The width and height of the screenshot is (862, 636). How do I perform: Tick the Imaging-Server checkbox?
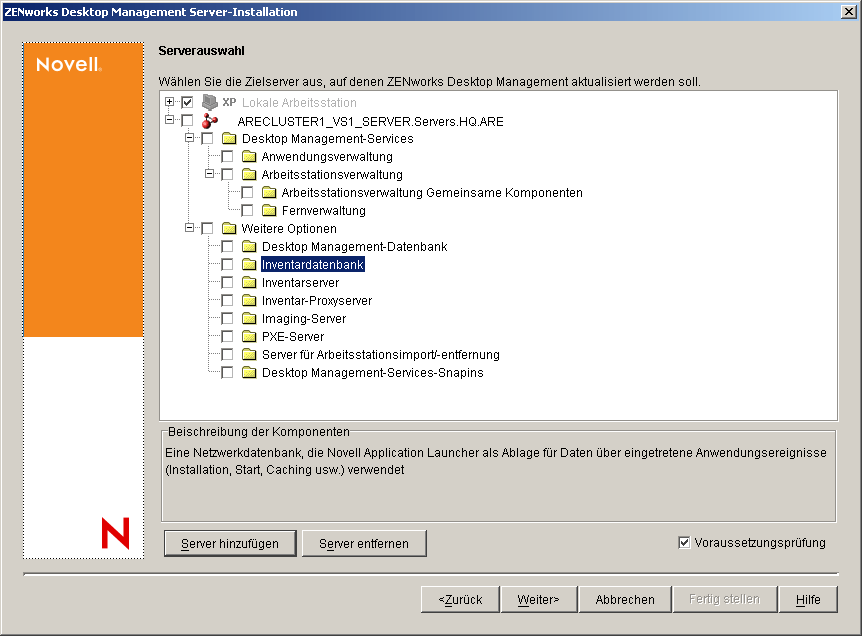(227, 318)
